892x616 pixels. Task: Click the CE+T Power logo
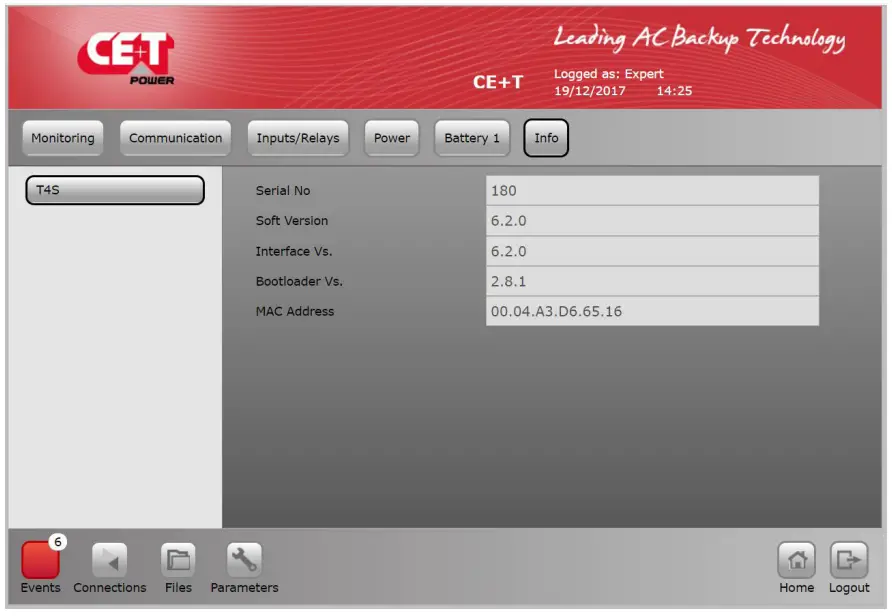(126, 58)
